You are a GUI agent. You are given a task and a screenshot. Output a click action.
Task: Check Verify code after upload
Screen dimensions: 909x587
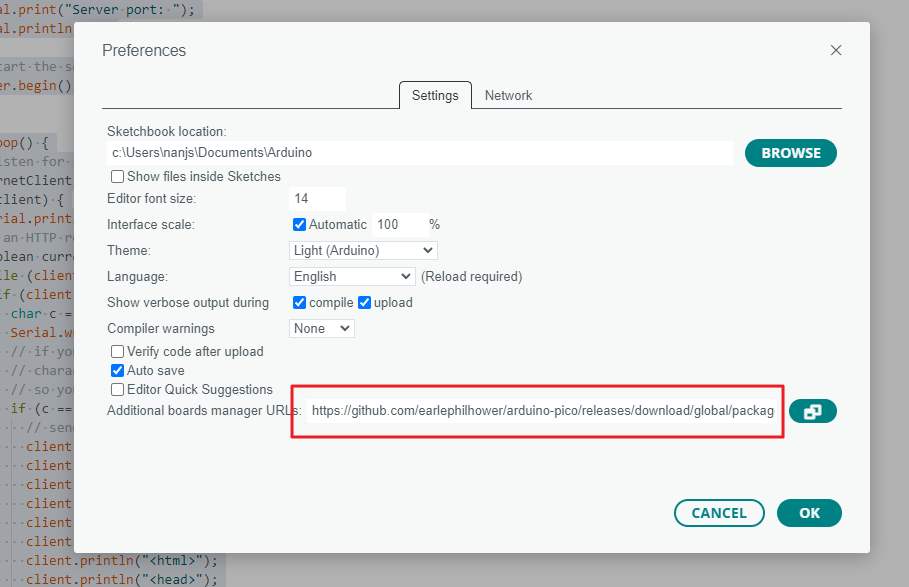[x=117, y=351]
